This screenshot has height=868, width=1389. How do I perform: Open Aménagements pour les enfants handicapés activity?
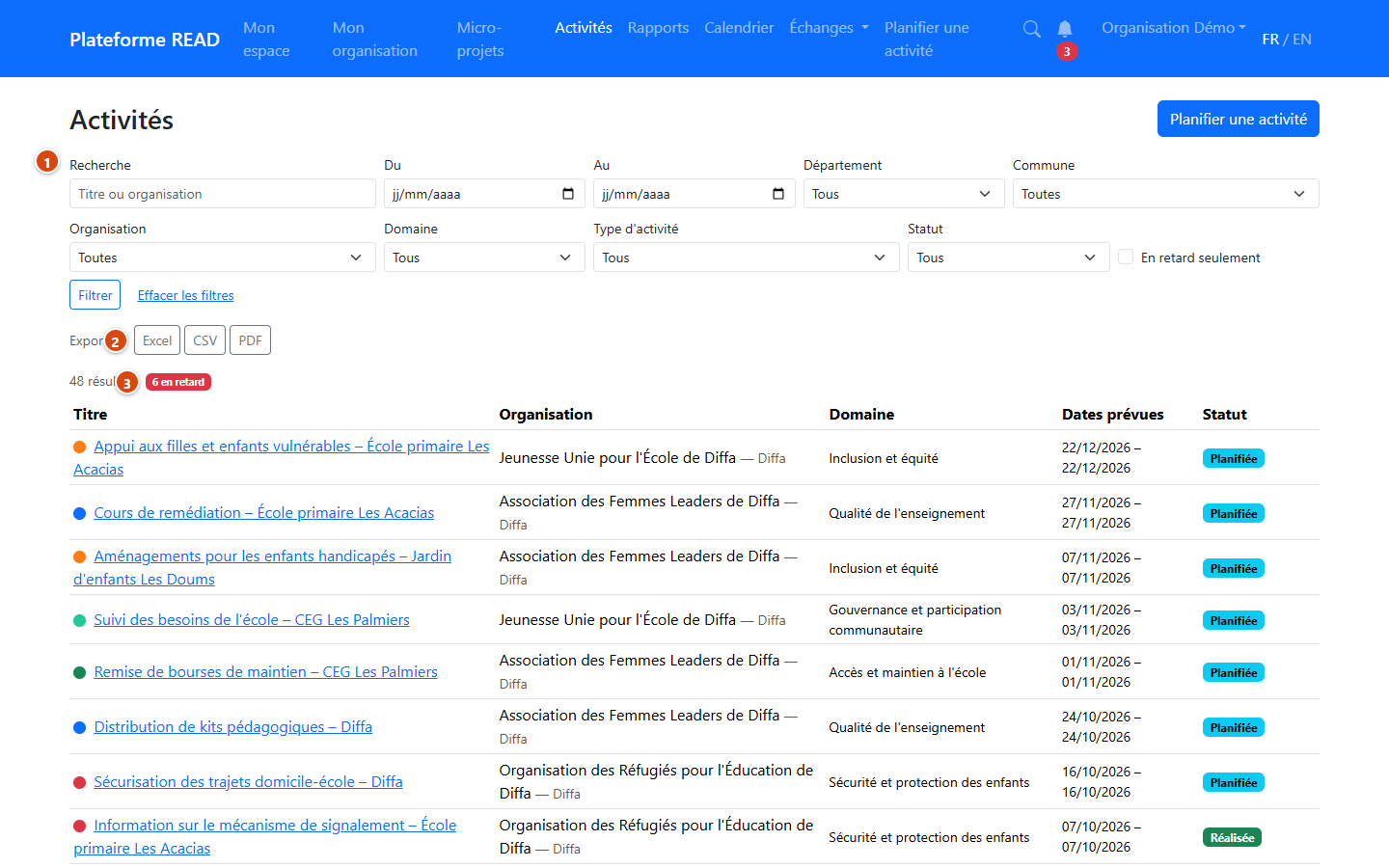click(x=262, y=567)
